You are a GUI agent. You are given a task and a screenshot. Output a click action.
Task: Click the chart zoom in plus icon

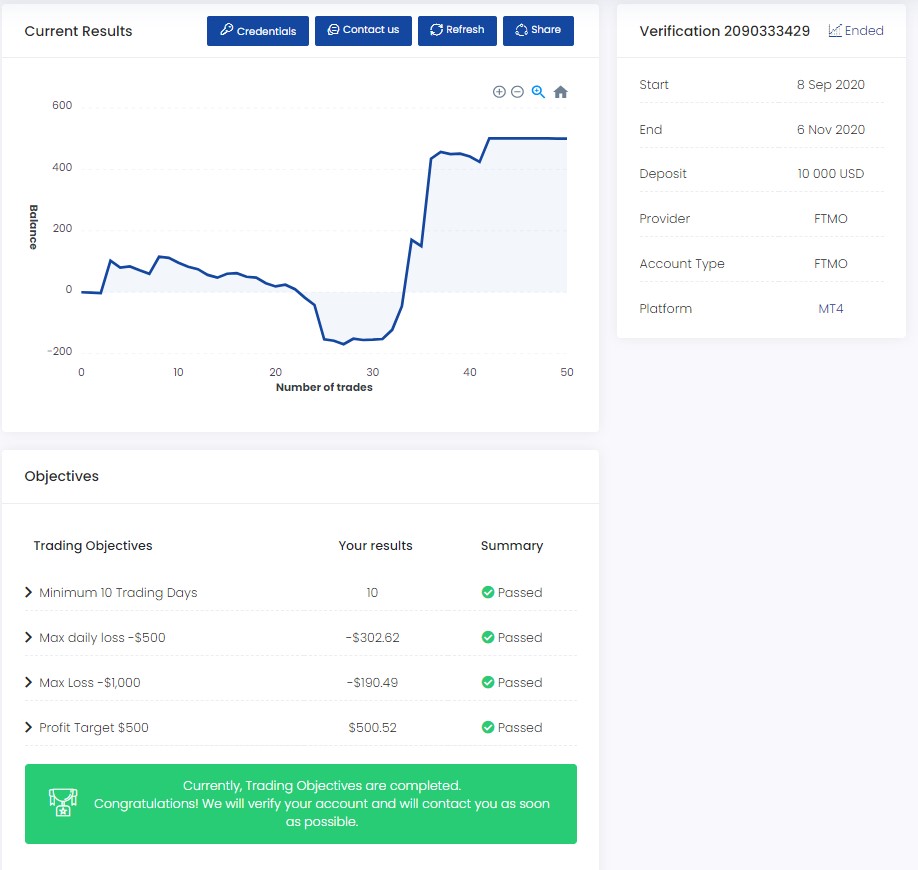pyautogui.click(x=499, y=92)
